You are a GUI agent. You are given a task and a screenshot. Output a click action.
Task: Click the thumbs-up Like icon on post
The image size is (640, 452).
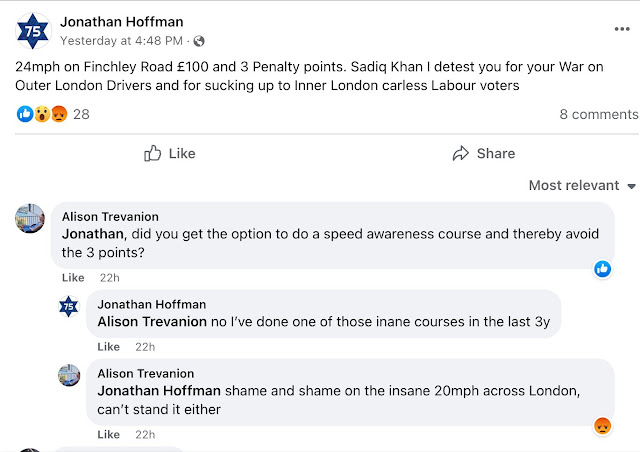click(153, 153)
